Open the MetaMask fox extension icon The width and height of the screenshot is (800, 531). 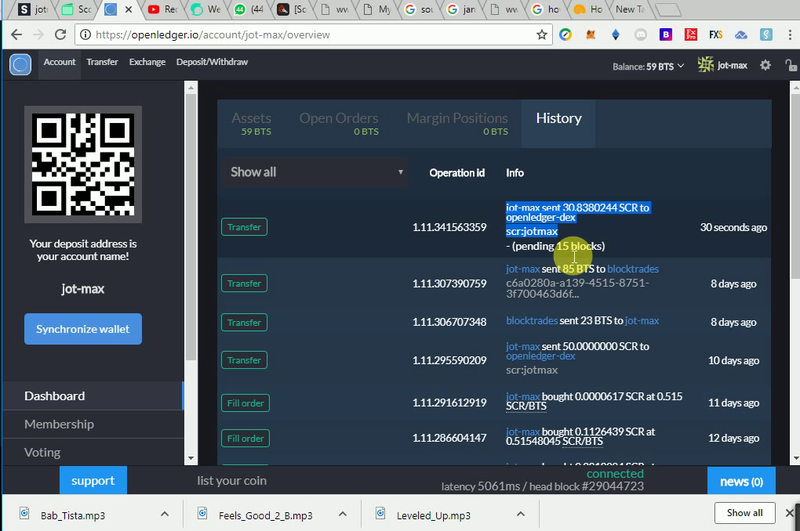point(591,35)
